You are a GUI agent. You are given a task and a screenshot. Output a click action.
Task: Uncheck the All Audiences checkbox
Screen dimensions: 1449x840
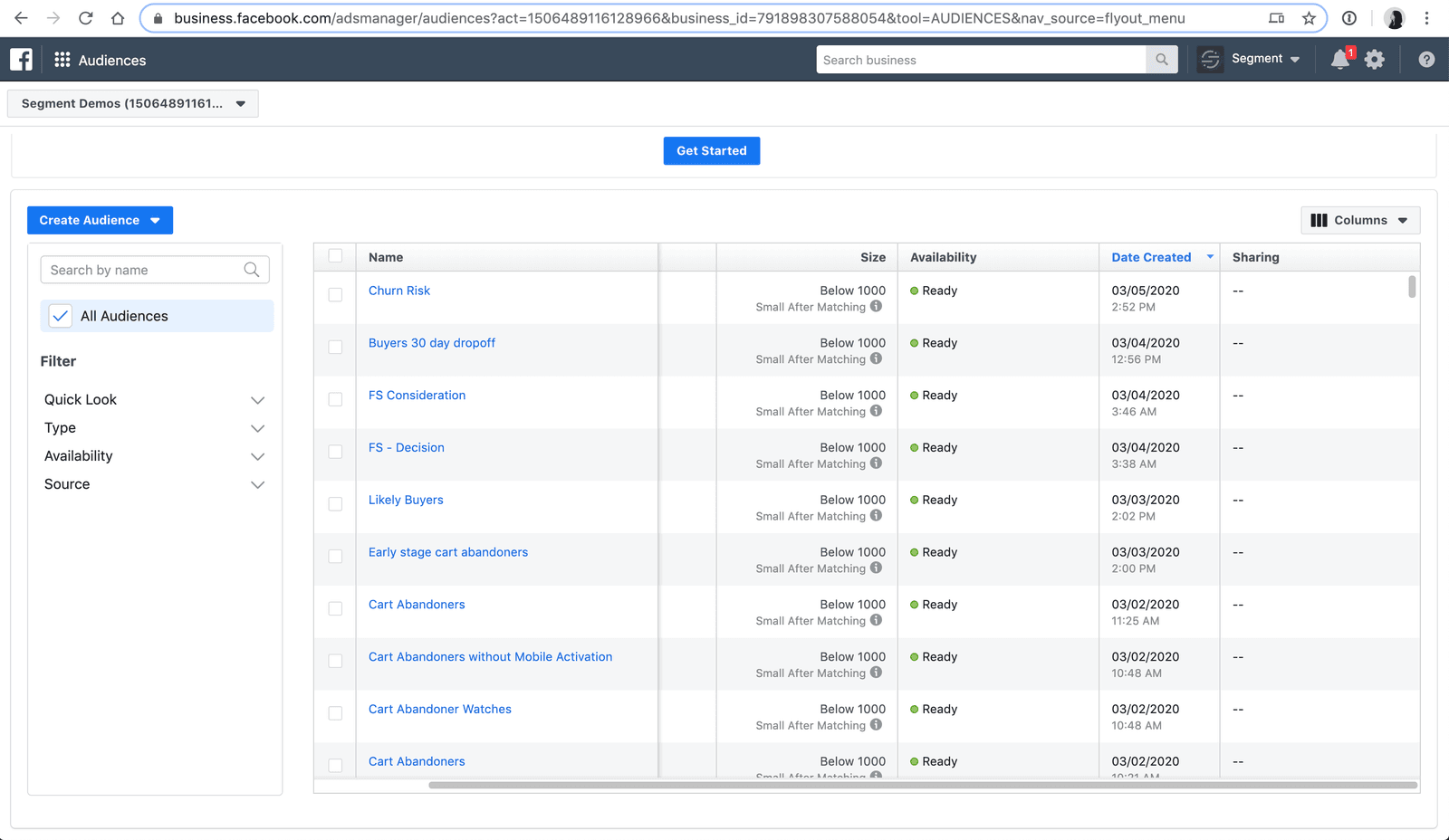[x=60, y=315]
